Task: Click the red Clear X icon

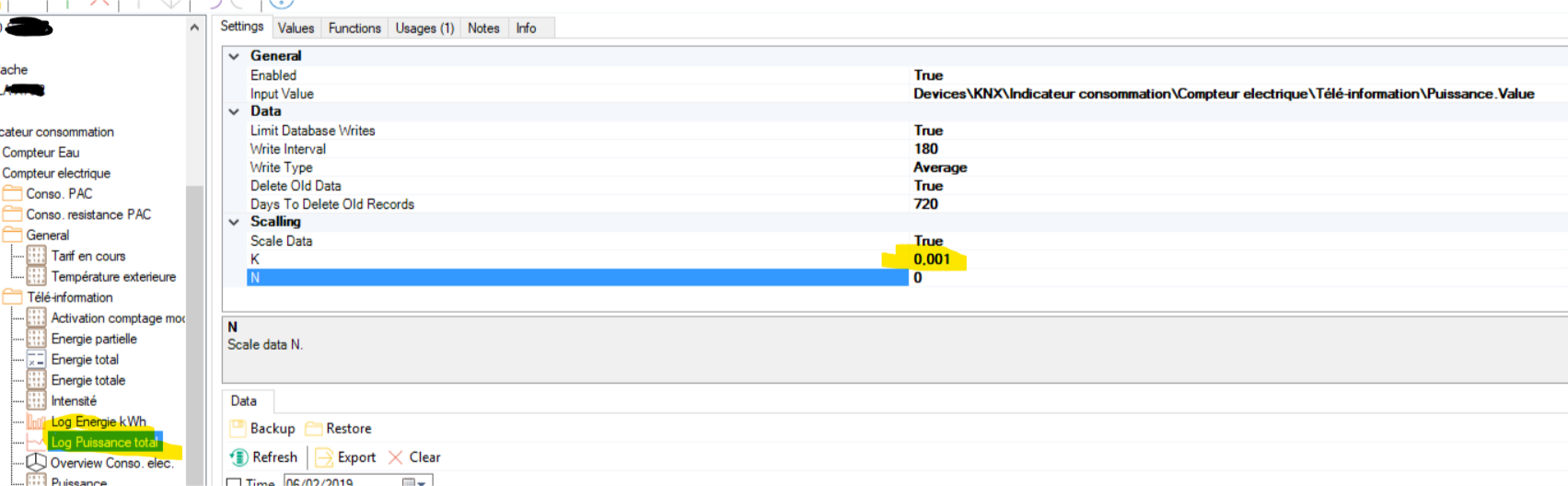Action: point(396,457)
